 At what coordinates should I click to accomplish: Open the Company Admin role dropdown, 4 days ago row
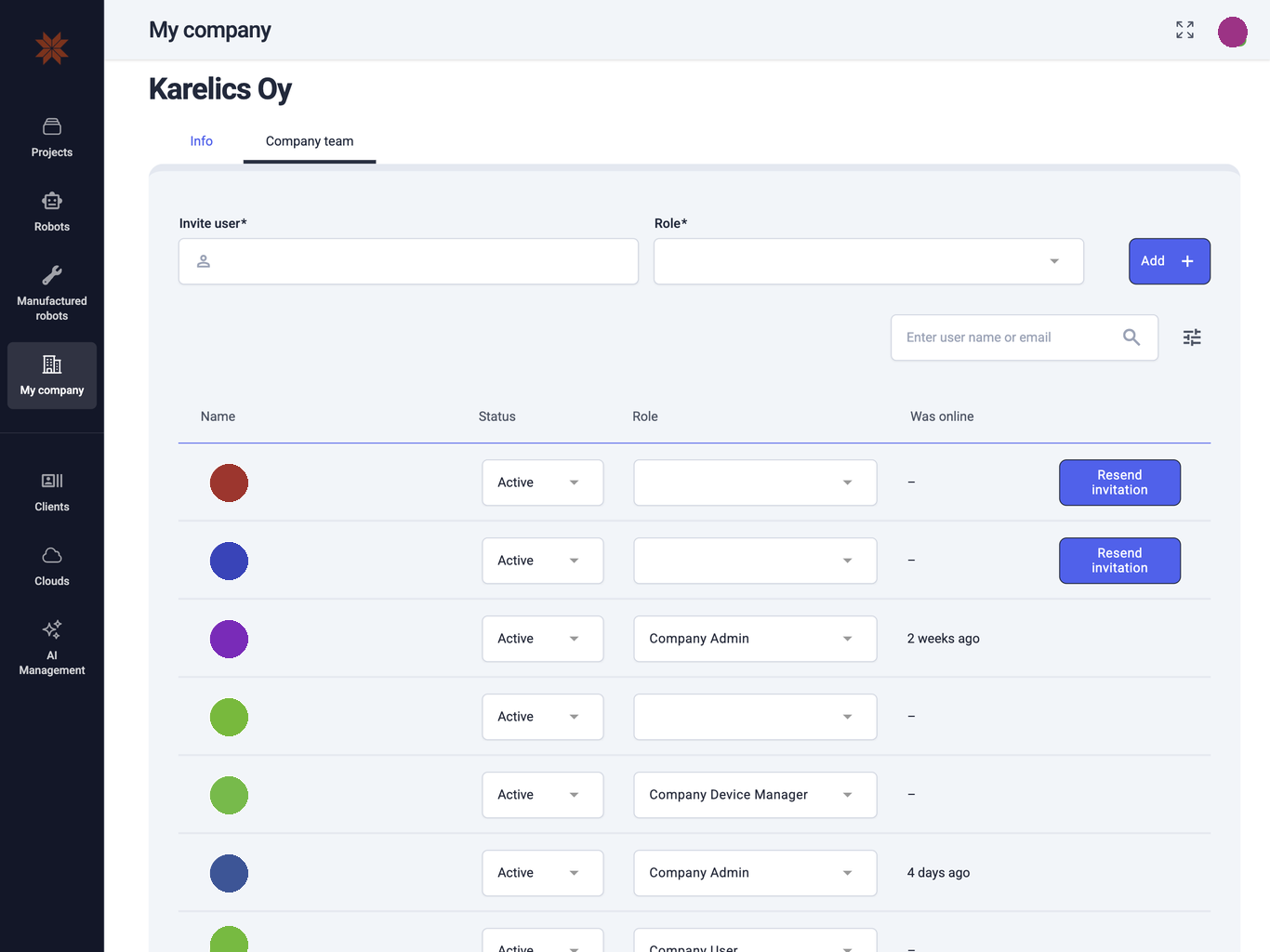pos(755,873)
